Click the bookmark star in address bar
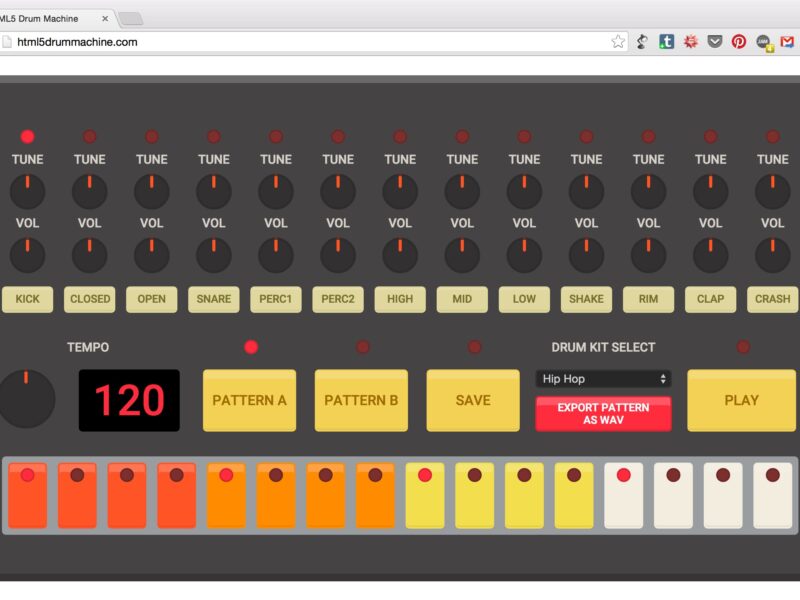Viewport: 800px width, 600px height. (618, 42)
